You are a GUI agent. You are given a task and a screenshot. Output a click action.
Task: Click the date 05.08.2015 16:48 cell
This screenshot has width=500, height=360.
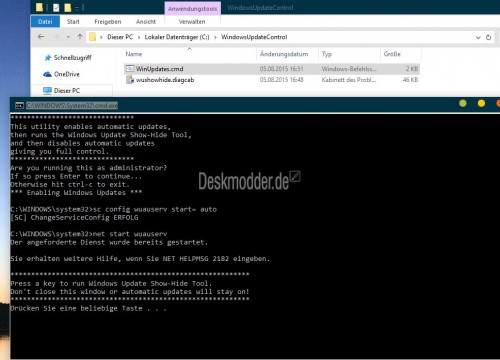click(x=281, y=80)
